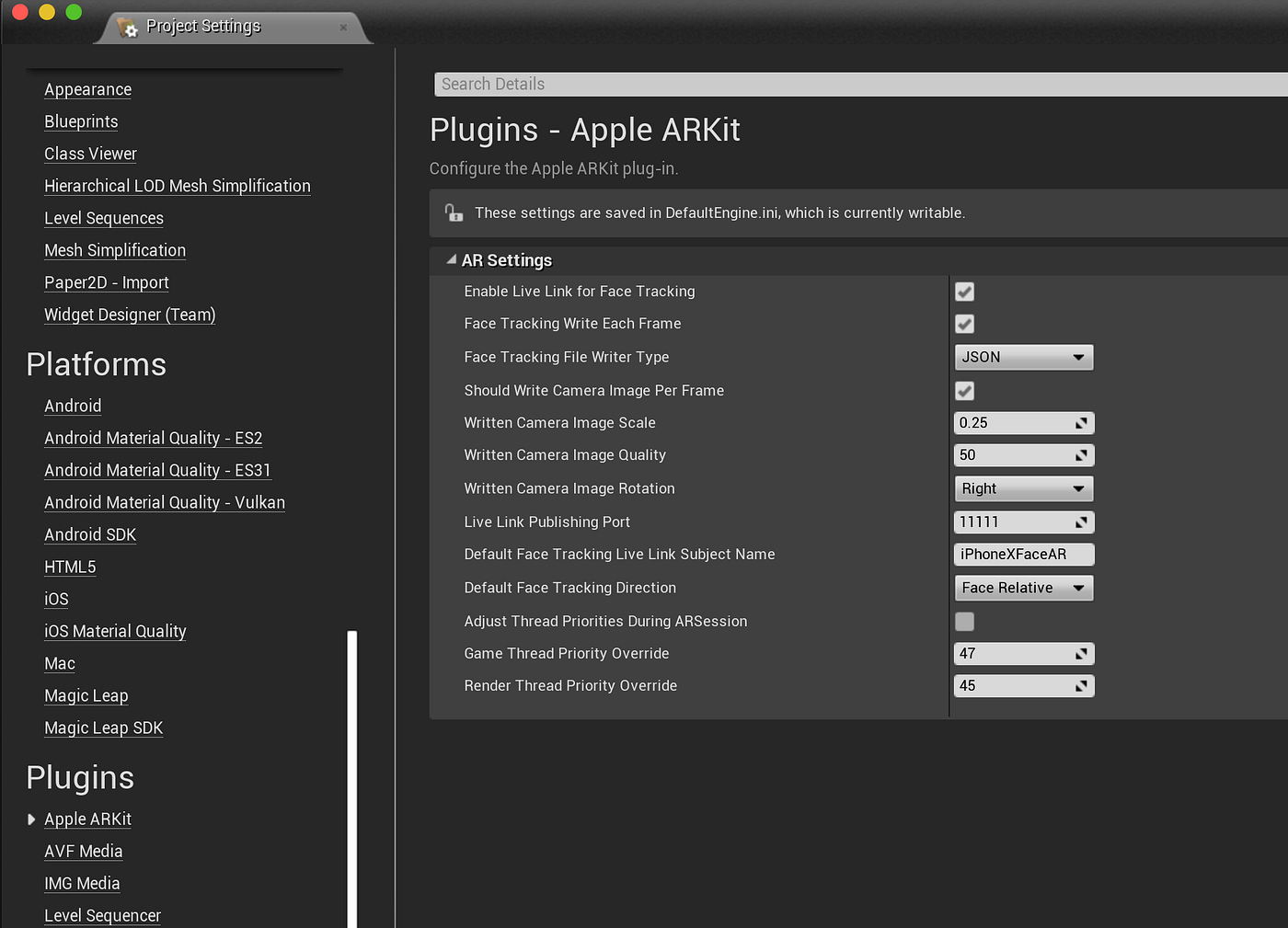Open Android platform settings
The image size is (1288, 928).
(x=73, y=406)
